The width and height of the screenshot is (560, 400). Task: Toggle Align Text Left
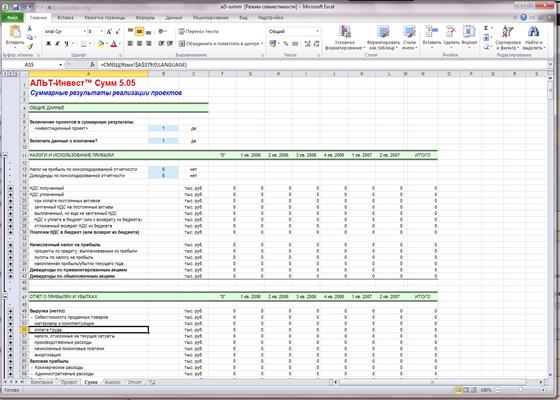coord(130,43)
